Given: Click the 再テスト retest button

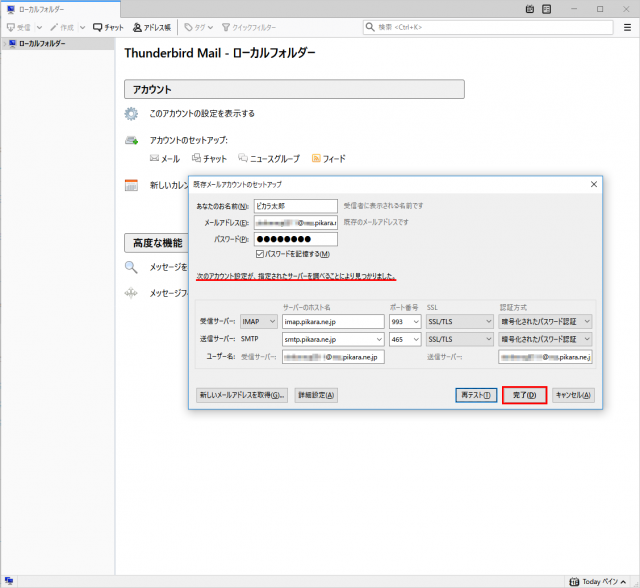Looking at the screenshot, I should point(476,395).
